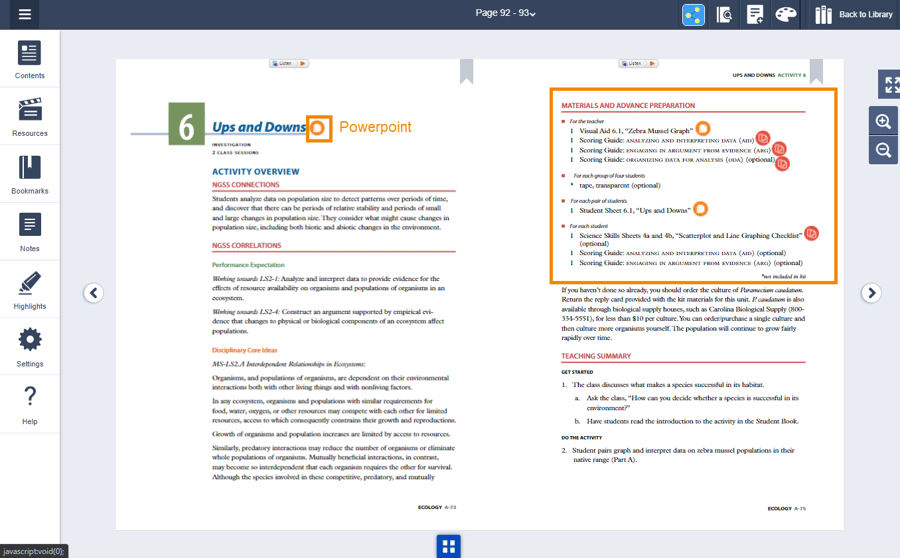Click the add note icon
The width and height of the screenshot is (900, 558).
tap(755, 14)
